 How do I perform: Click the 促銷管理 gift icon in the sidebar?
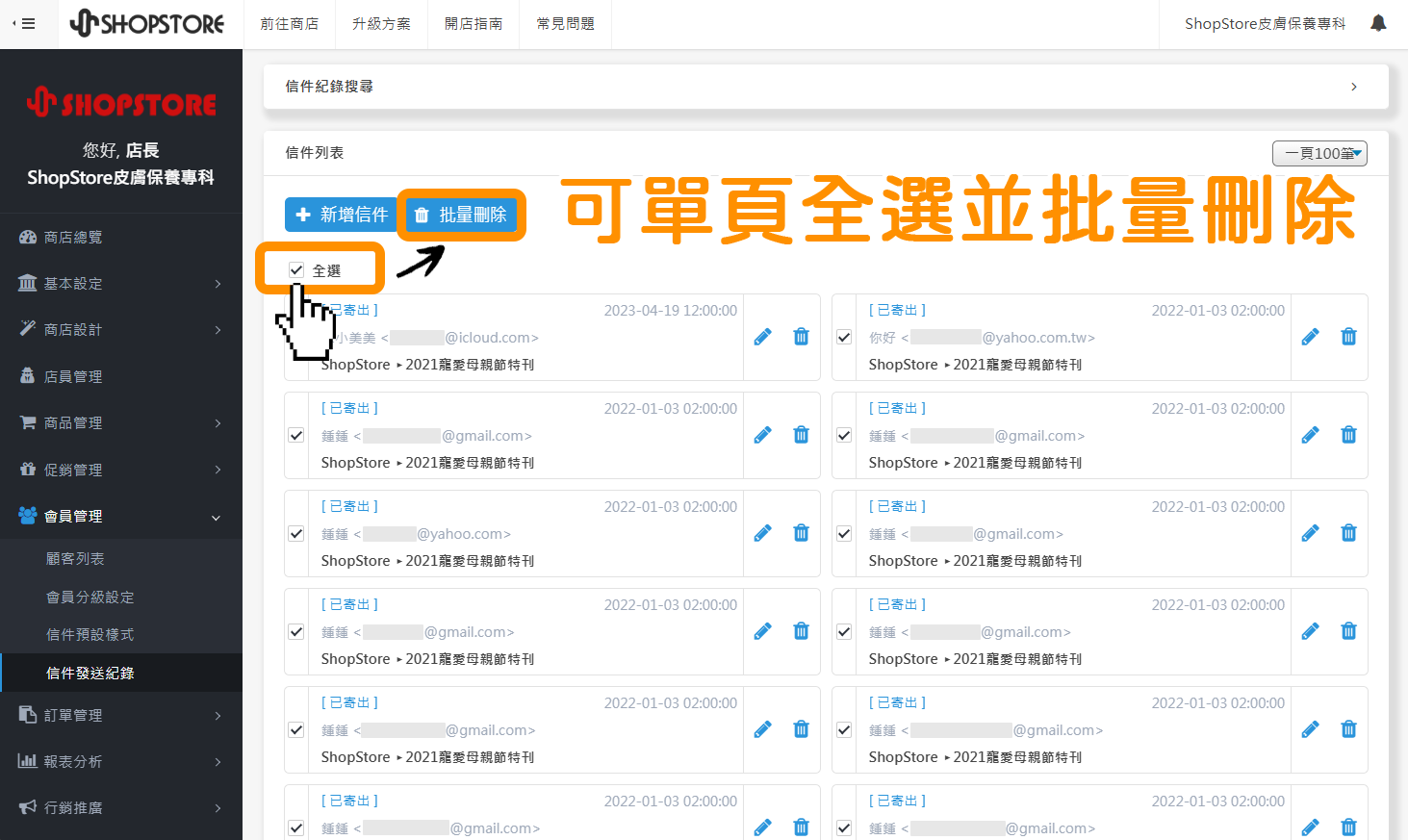(28, 470)
